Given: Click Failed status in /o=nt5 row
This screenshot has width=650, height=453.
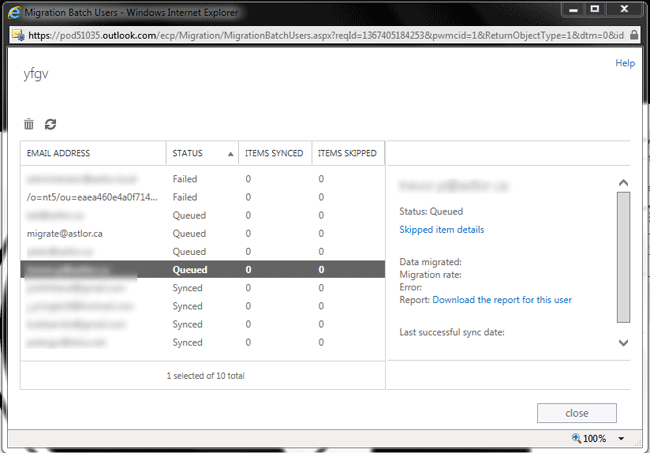Looking at the screenshot, I should (x=185, y=197).
